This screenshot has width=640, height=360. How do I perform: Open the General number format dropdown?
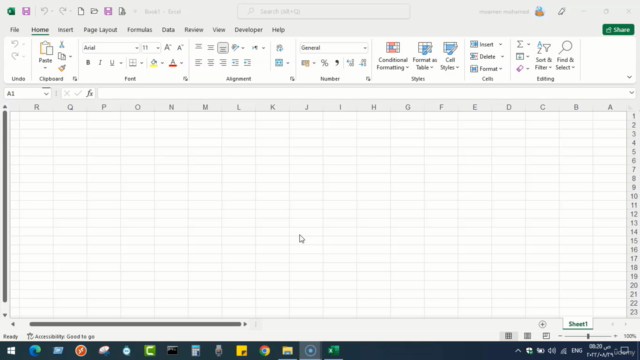point(365,48)
